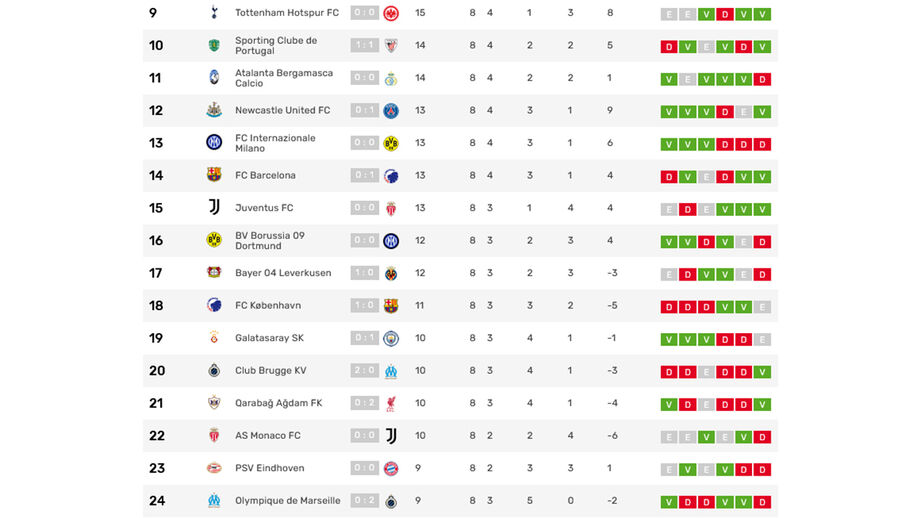Click the opponent crest in Galatasaray's row
The width and height of the screenshot is (920, 518).
[391, 338]
